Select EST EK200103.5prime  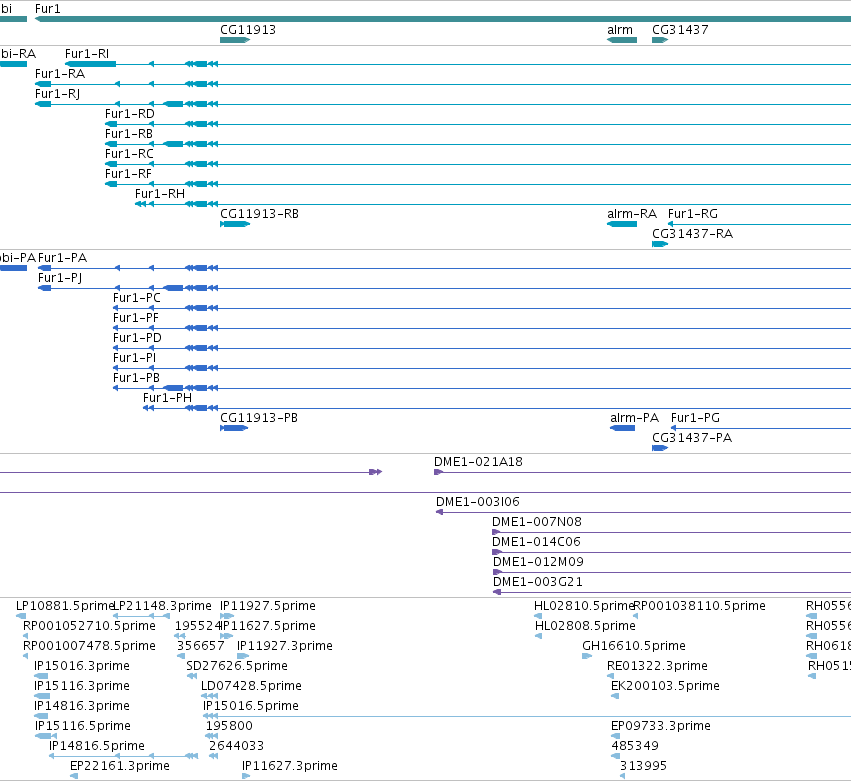(615, 696)
